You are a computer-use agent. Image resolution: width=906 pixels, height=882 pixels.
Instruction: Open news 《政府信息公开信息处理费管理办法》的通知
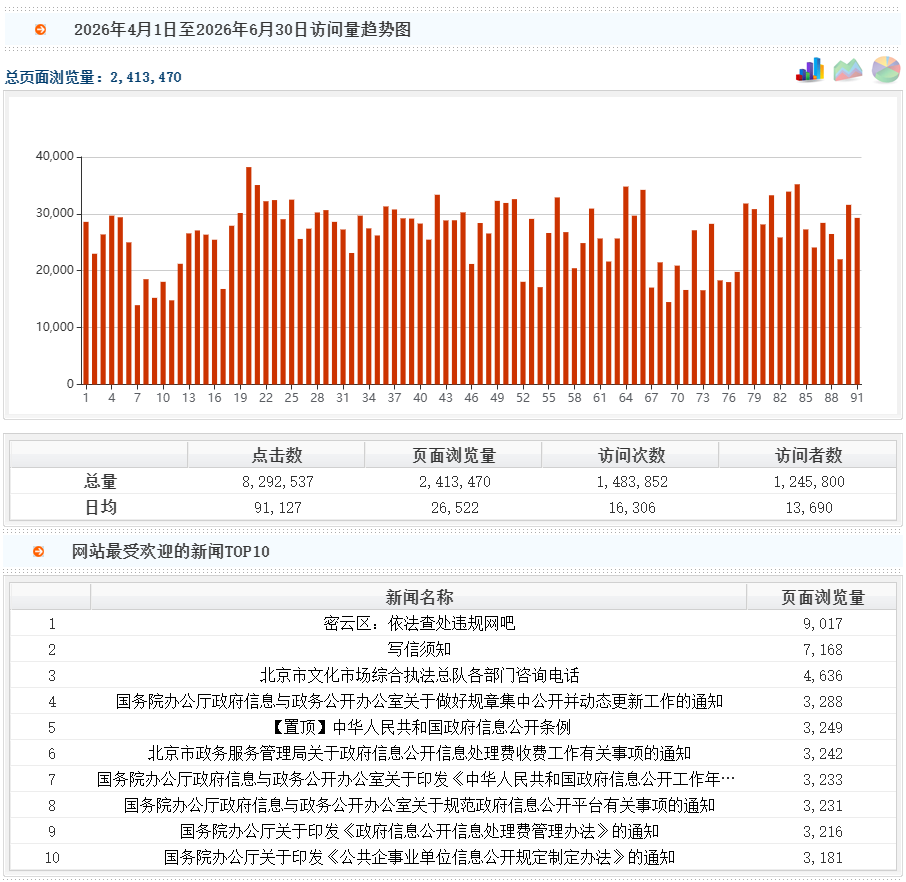[419, 831]
